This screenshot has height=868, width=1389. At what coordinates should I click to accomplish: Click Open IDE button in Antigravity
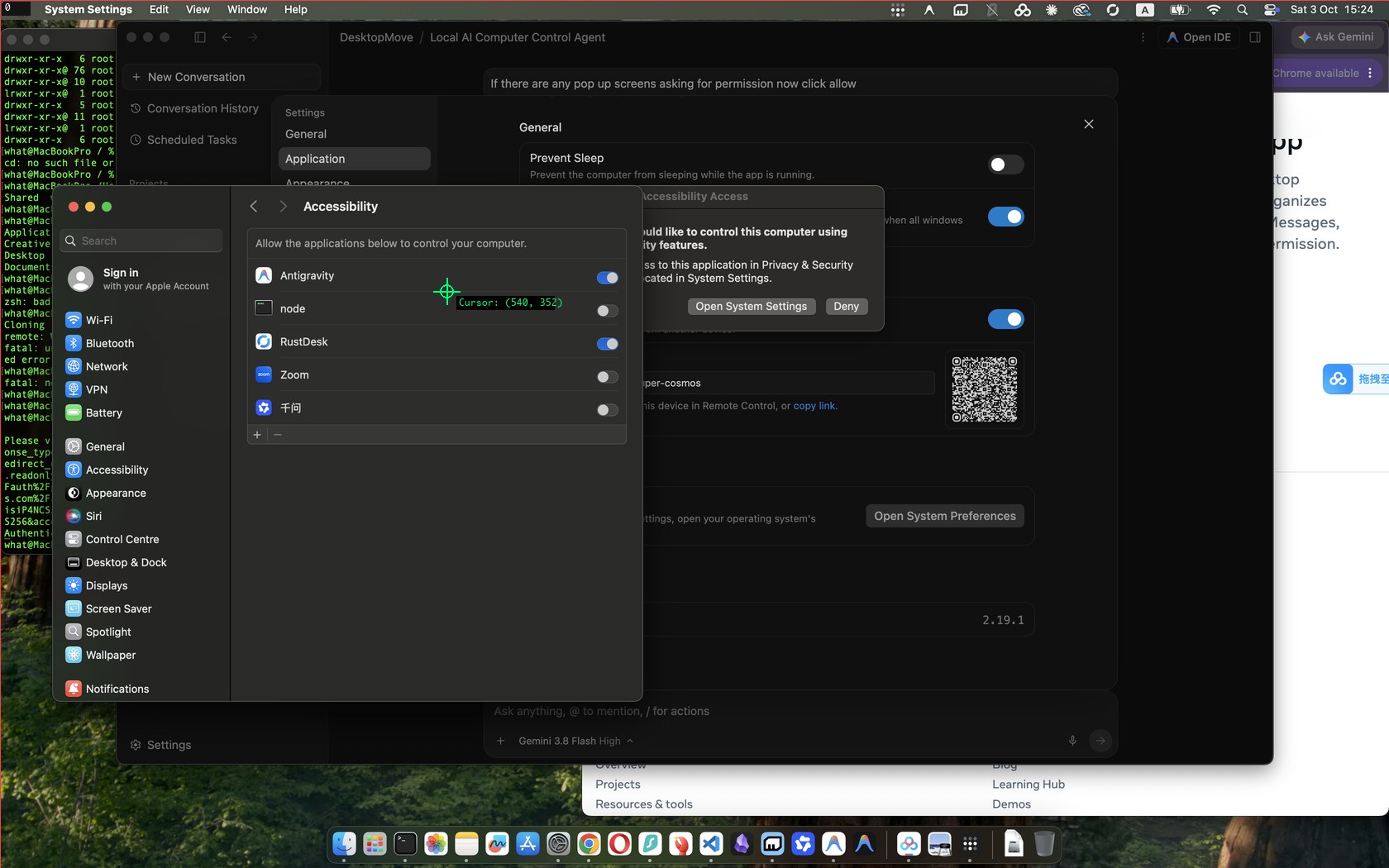pos(1199,37)
